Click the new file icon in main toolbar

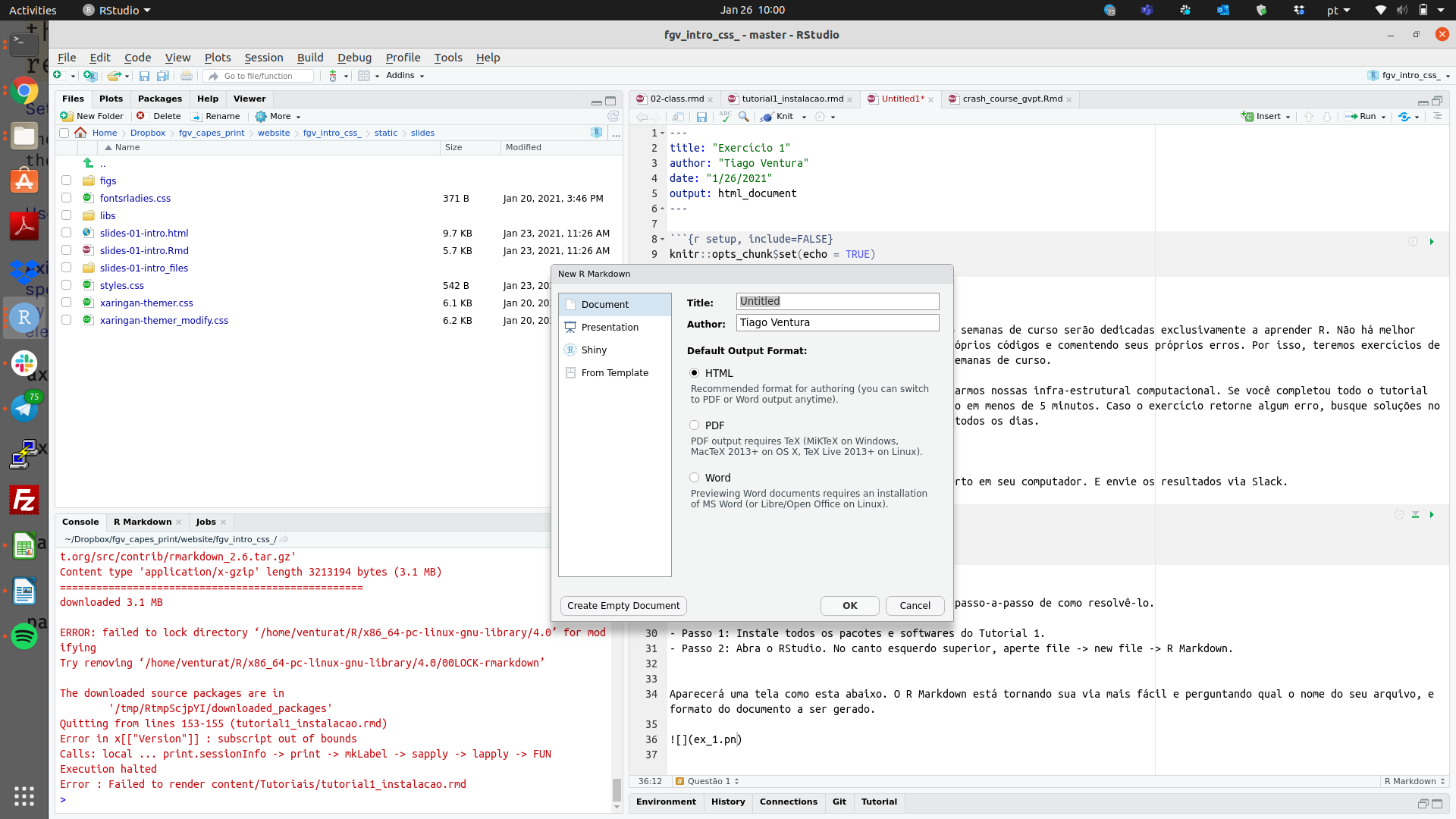[x=58, y=76]
